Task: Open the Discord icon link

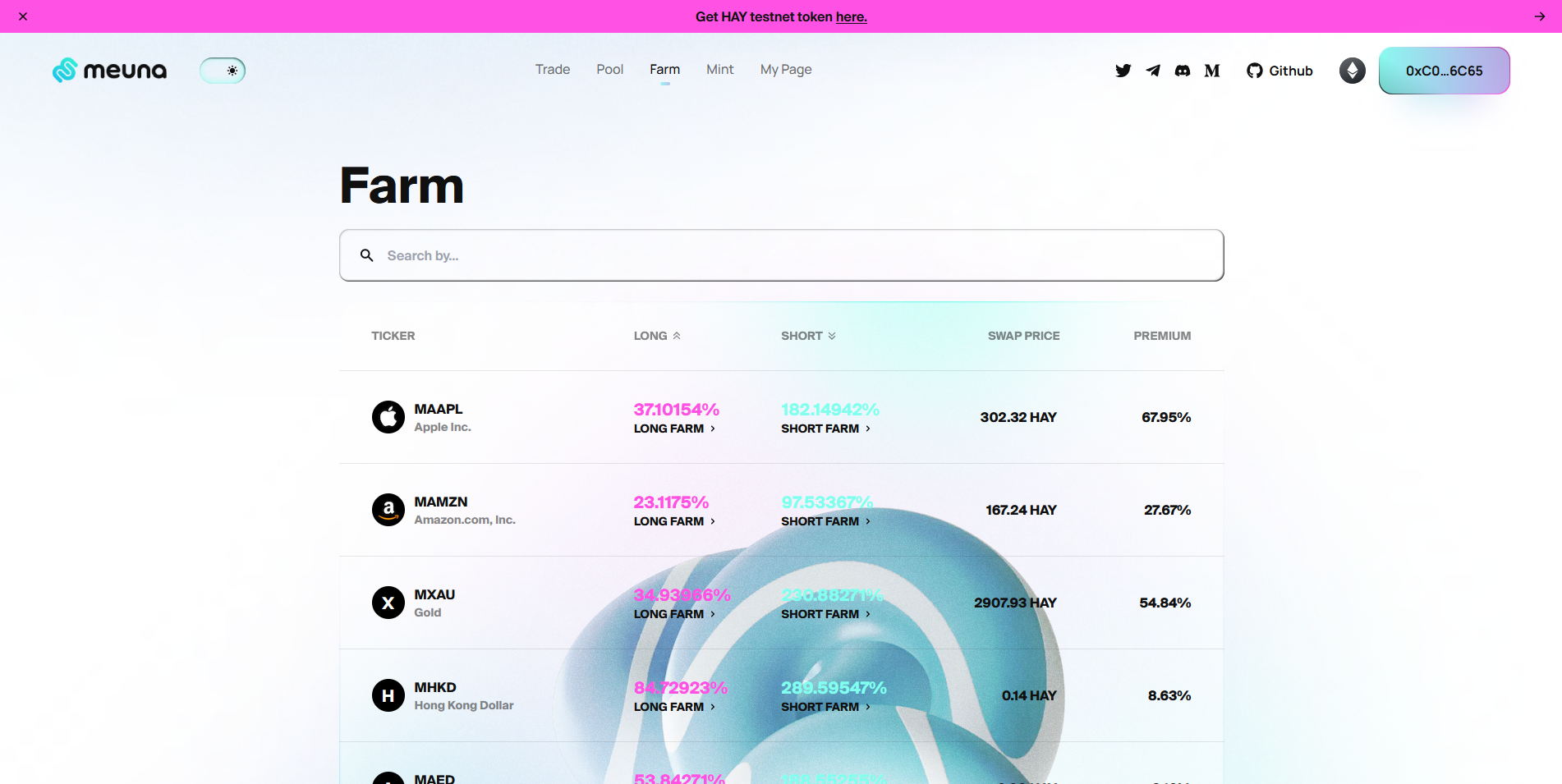Action: pos(1183,71)
